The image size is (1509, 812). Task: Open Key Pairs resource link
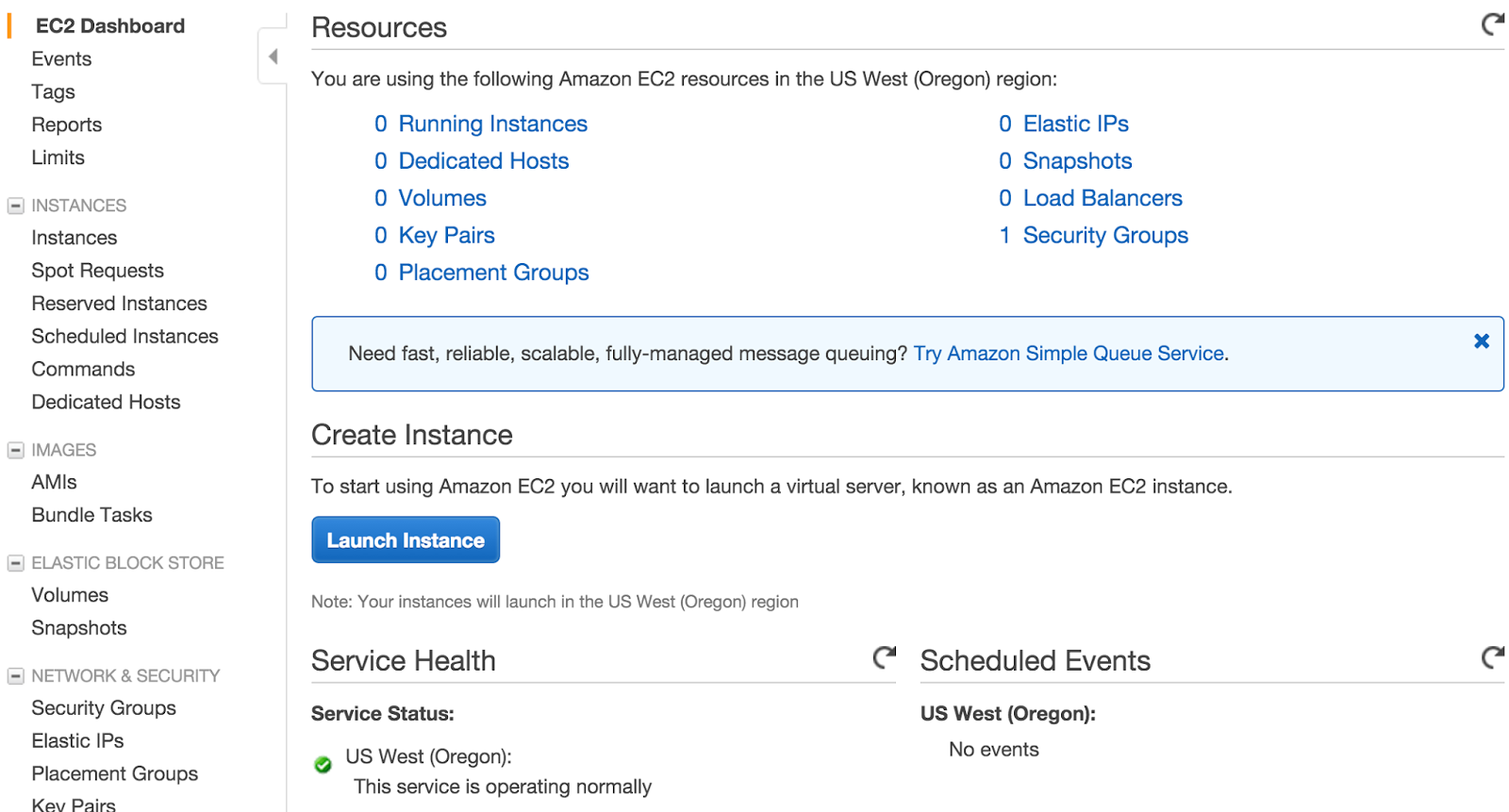pos(446,235)
